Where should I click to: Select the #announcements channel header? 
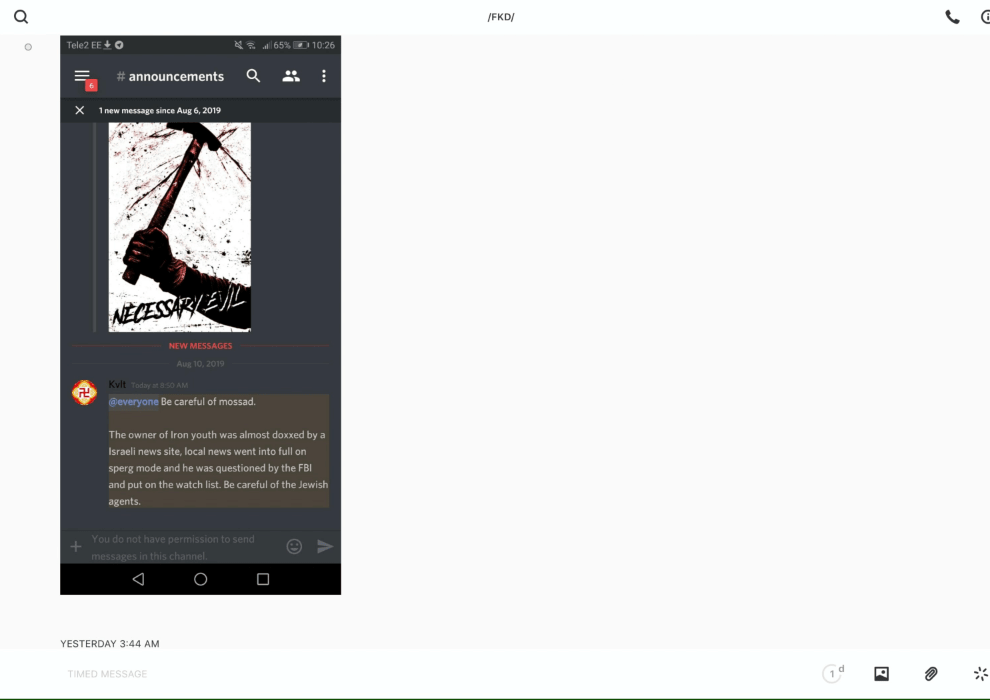[x=170, y=76]
